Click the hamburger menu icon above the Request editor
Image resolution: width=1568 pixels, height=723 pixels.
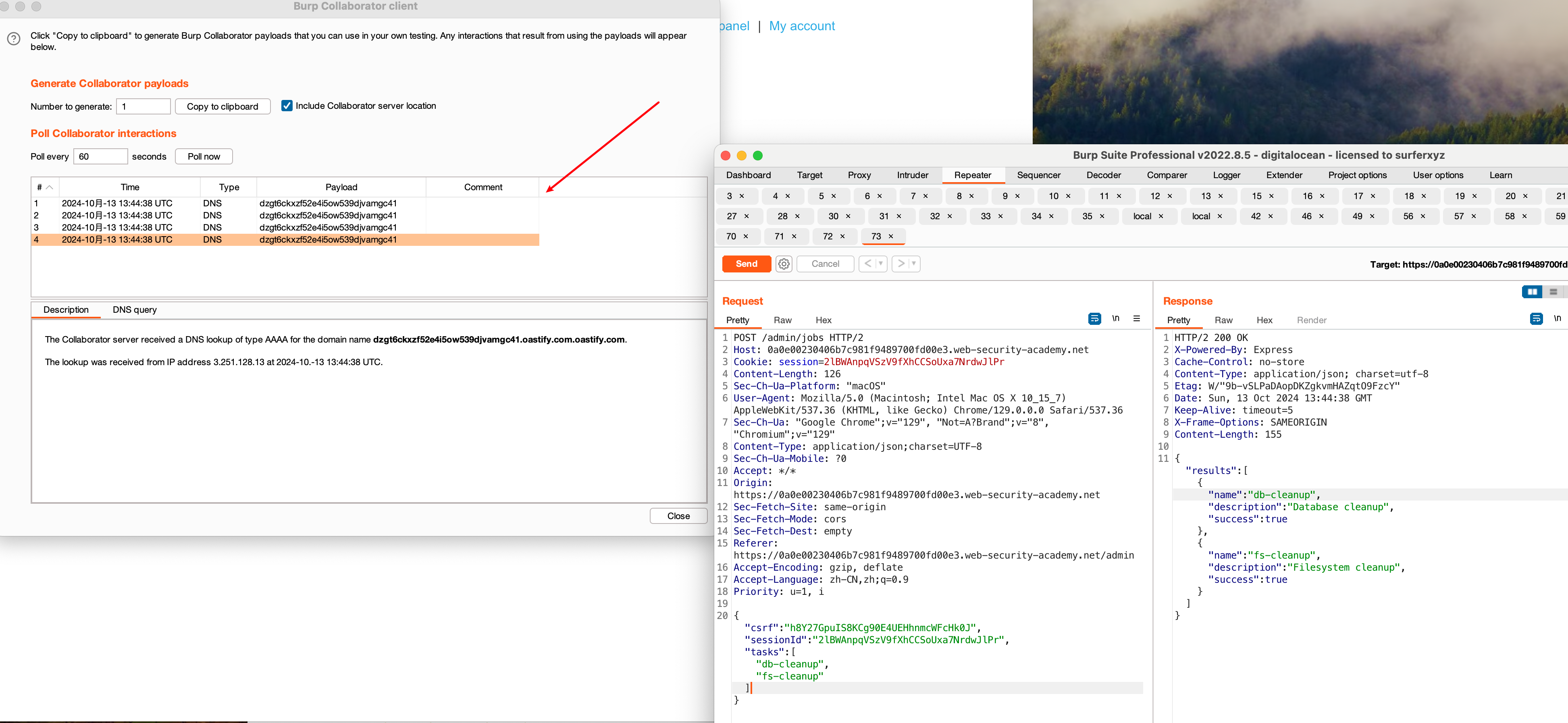(x=1136, y=318)
